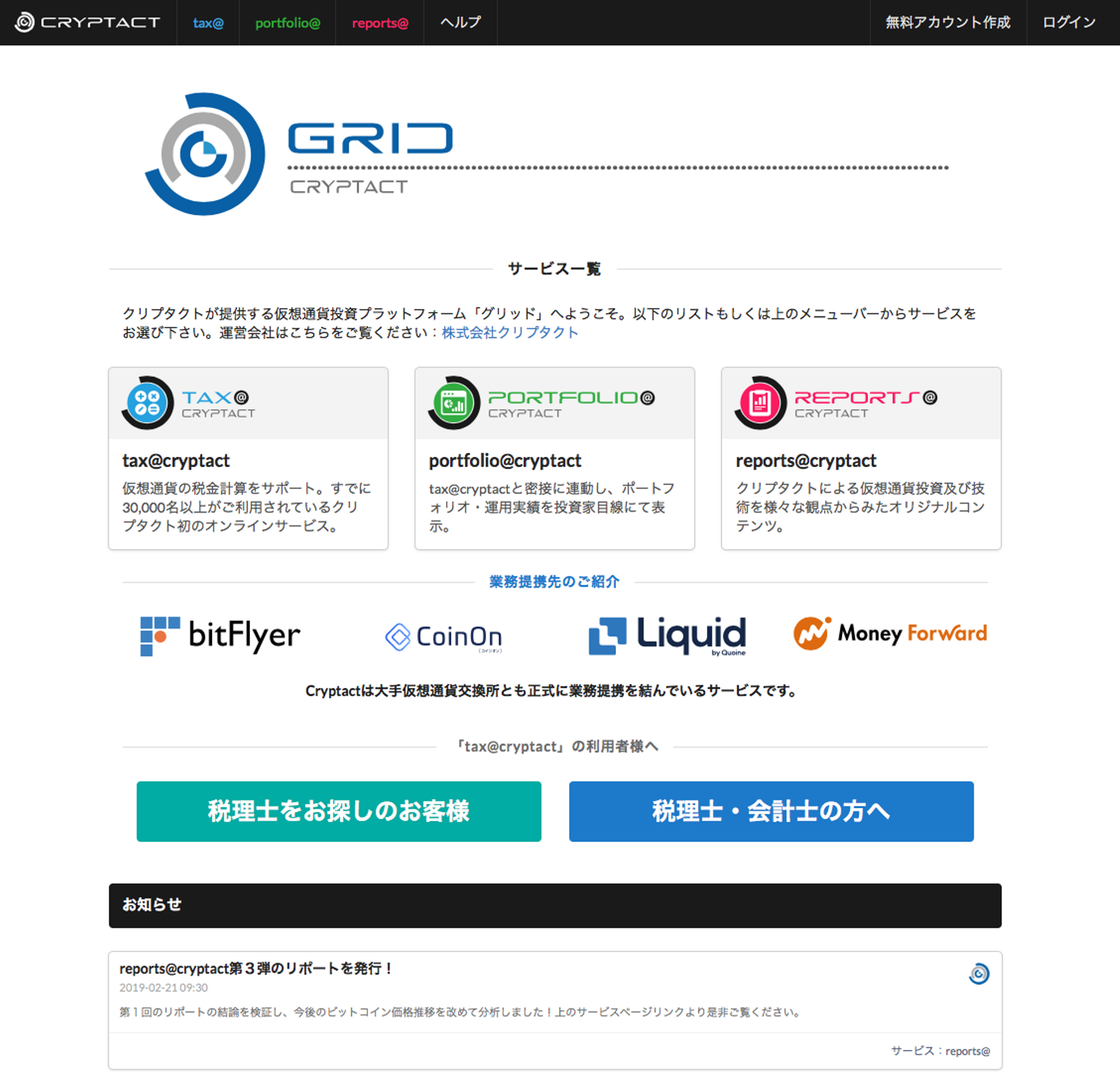Click the pink REPORTS@ document icon
This screenshot has width=1120, height=1083.
pyautogui.click(x=760, y=403)
